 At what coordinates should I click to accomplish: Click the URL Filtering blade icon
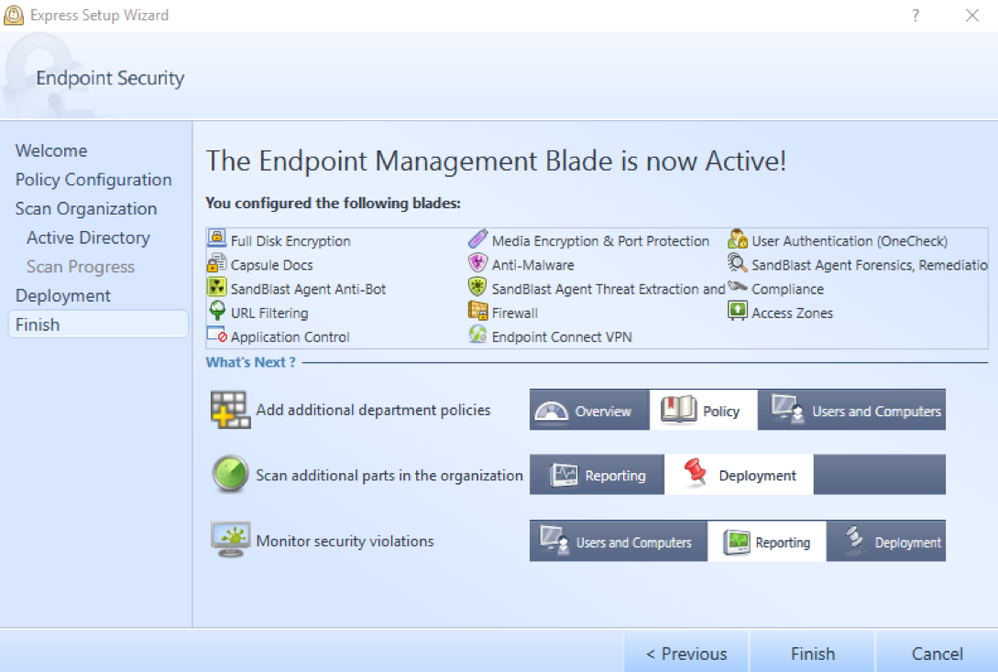[x=216, y=311]
